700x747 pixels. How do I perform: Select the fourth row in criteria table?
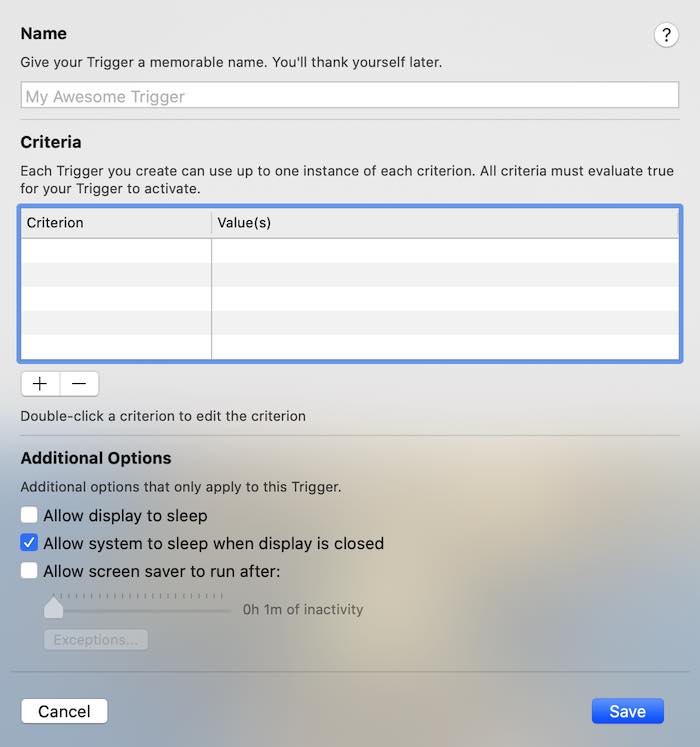pos(350,323)
